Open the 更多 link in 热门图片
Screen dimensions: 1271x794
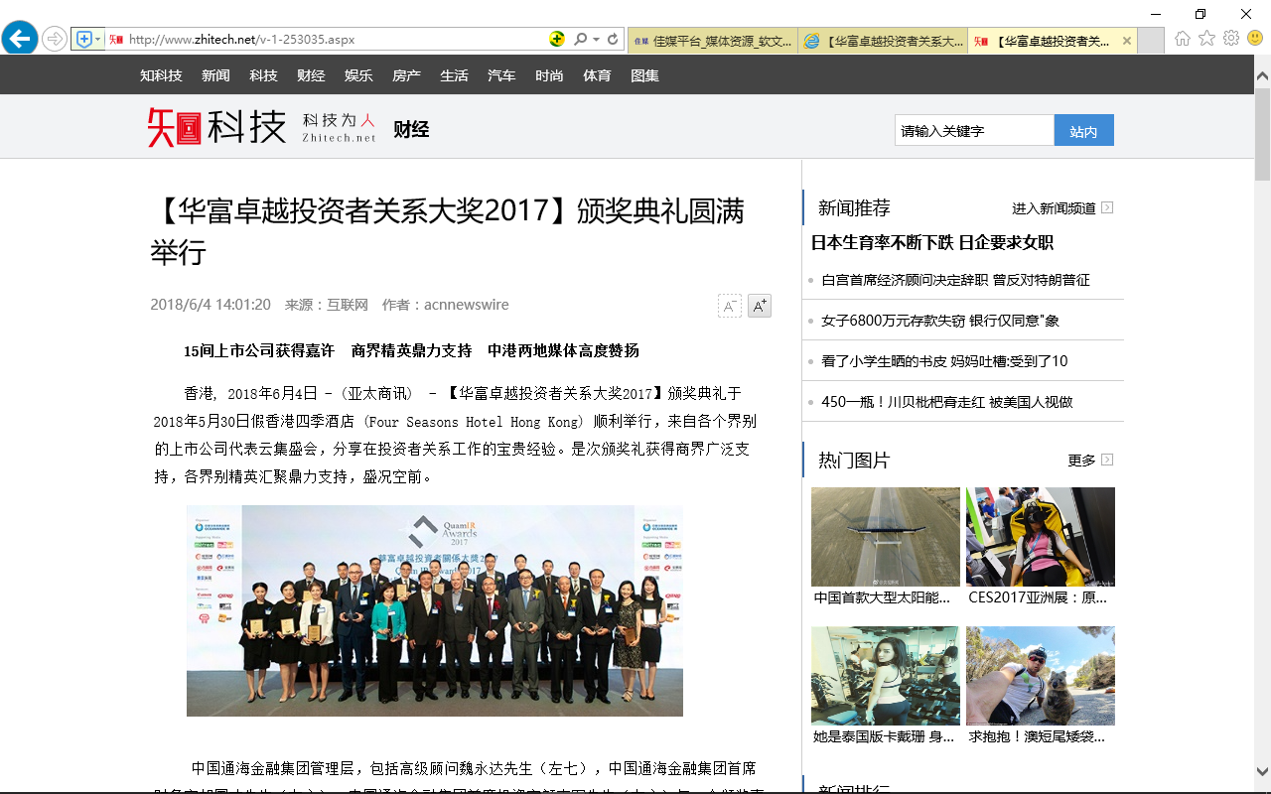1082,460
